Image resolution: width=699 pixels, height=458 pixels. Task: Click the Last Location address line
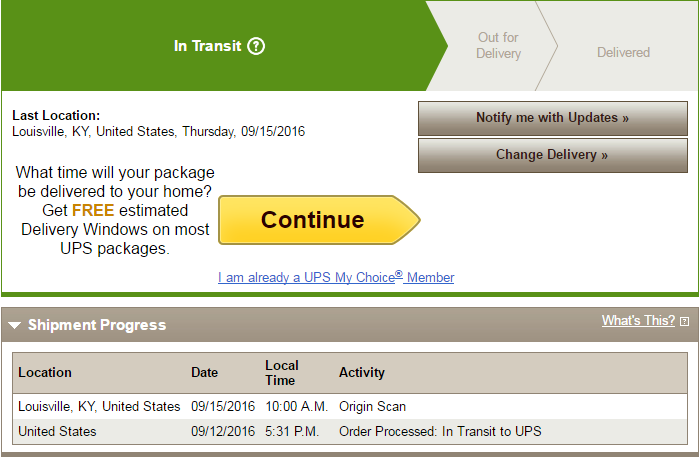pos(158,131)
